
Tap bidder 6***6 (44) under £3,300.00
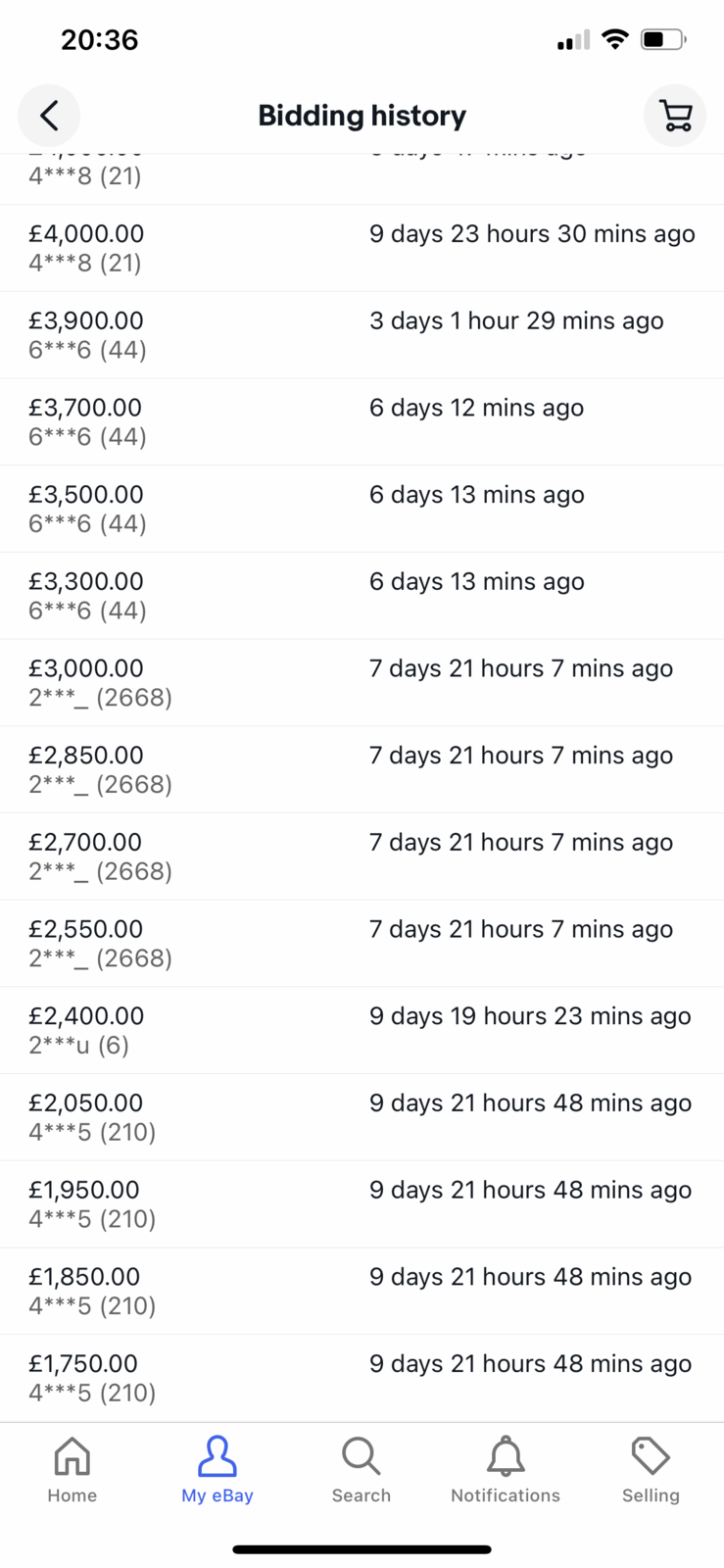[x=87, y=611]
